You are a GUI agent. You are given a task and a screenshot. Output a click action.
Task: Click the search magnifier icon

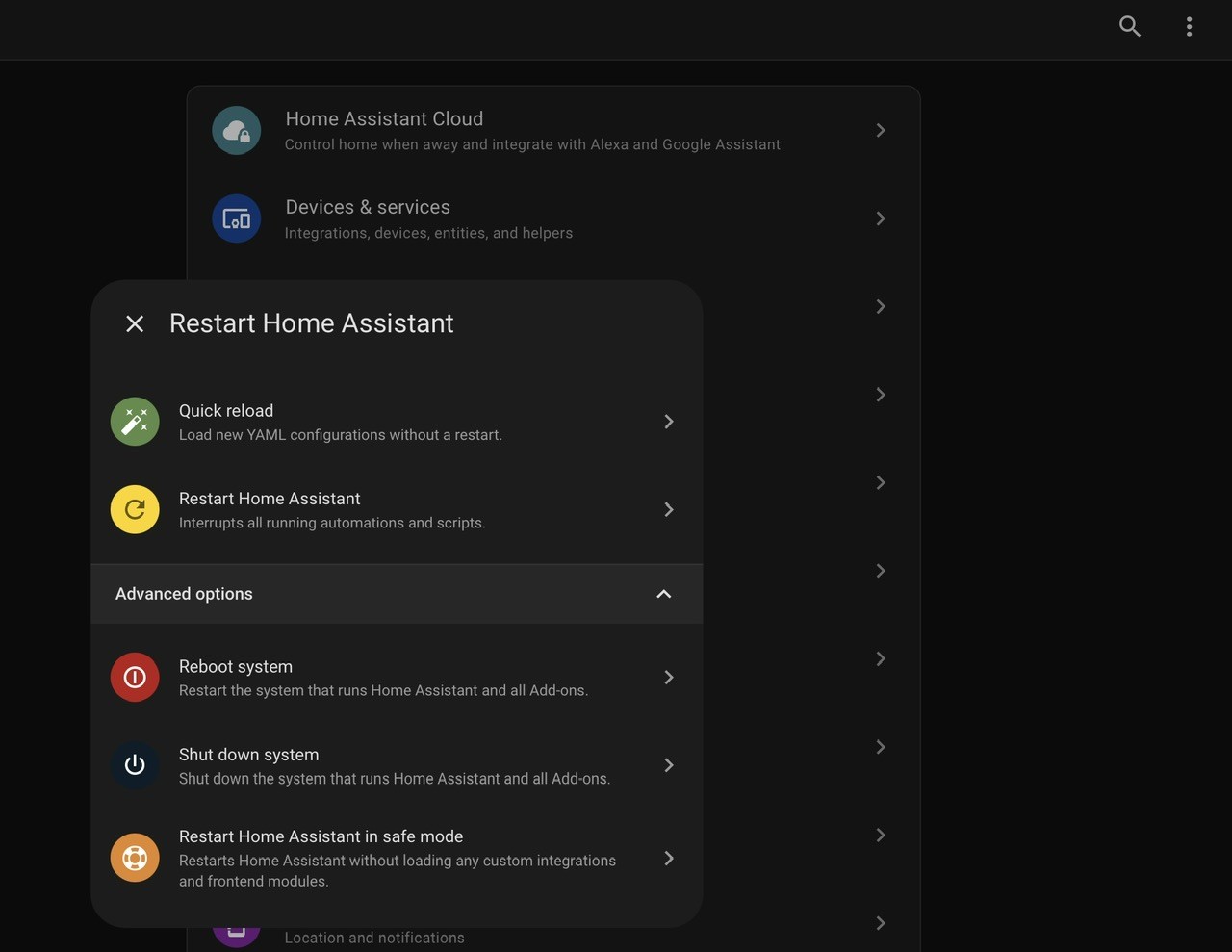point(1130,27)
